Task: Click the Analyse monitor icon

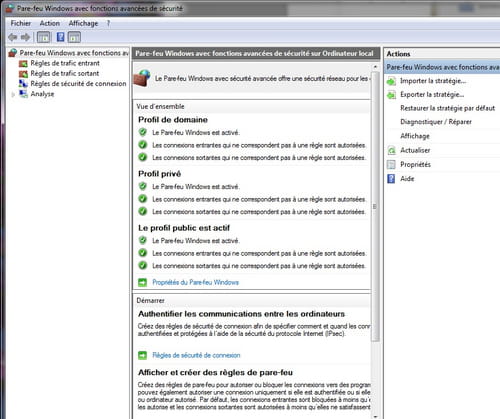Action: pos(23,94)
